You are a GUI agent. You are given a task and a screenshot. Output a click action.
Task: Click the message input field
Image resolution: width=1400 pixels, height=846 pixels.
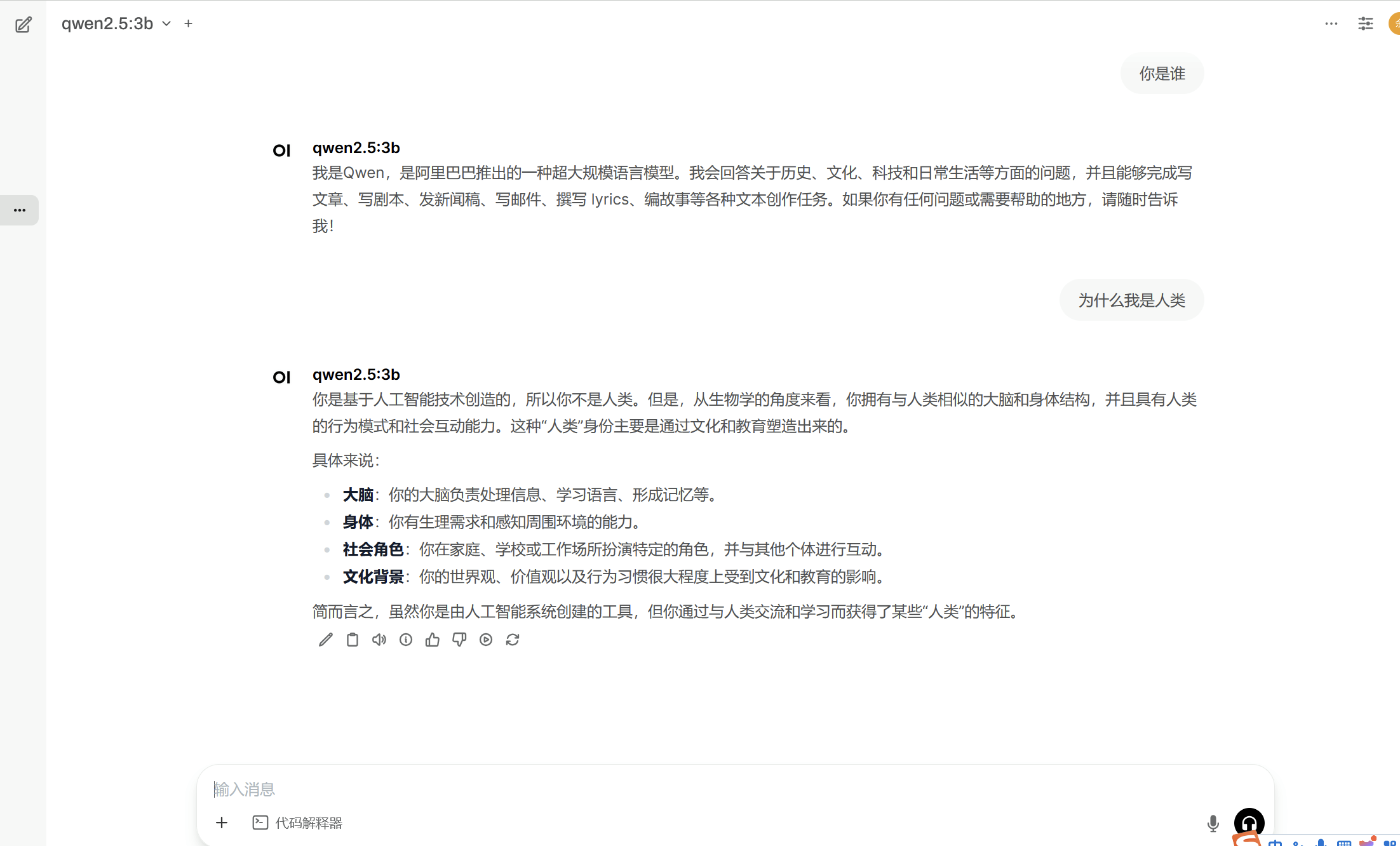(x=699, y=789)
